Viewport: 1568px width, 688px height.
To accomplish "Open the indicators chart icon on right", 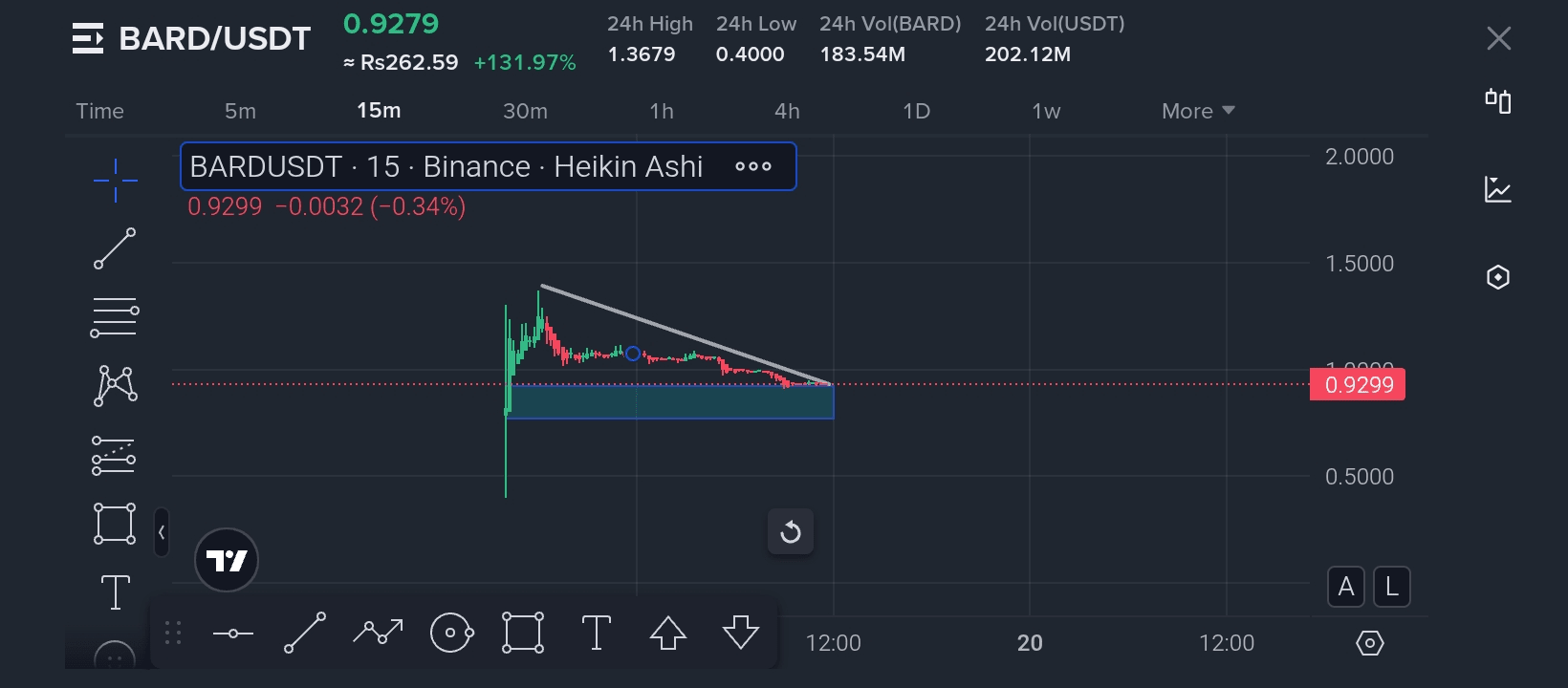I will point(1498,189).
